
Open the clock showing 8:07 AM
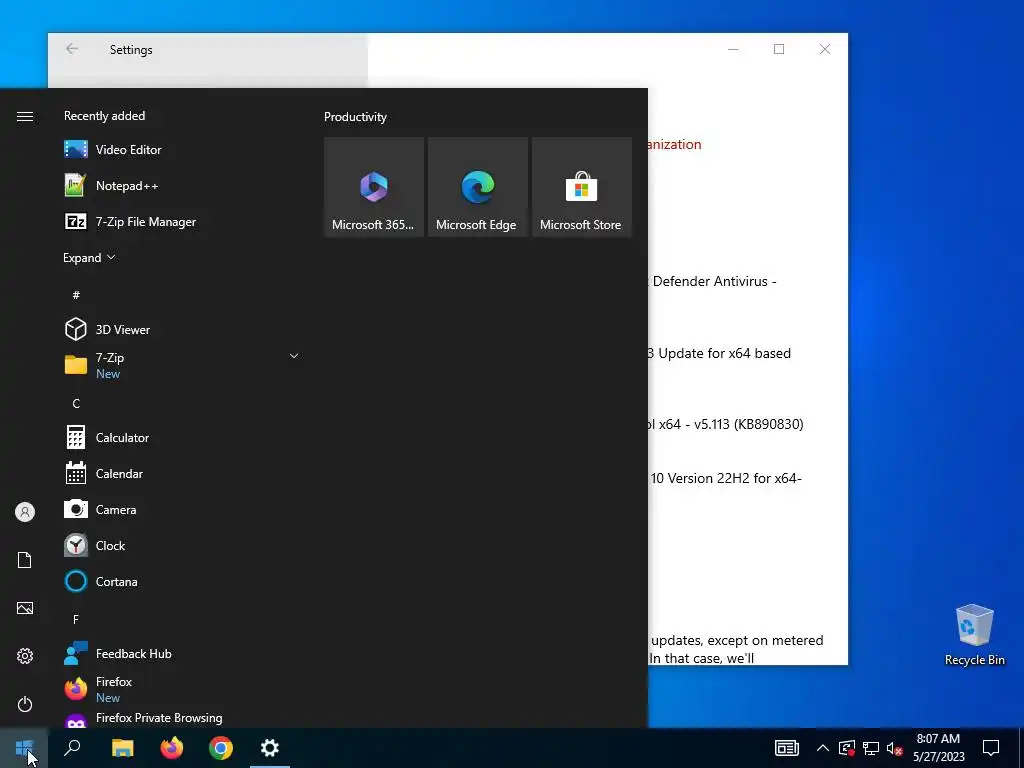tap(938, 748)
